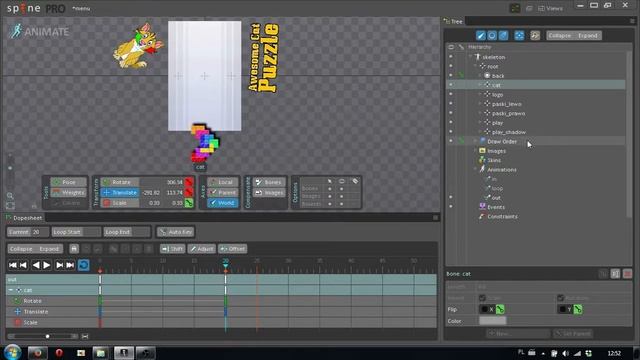Click the center-selection icon in Tree toolbar
Viewport: 640px width, 360px height.
[519, 36]
